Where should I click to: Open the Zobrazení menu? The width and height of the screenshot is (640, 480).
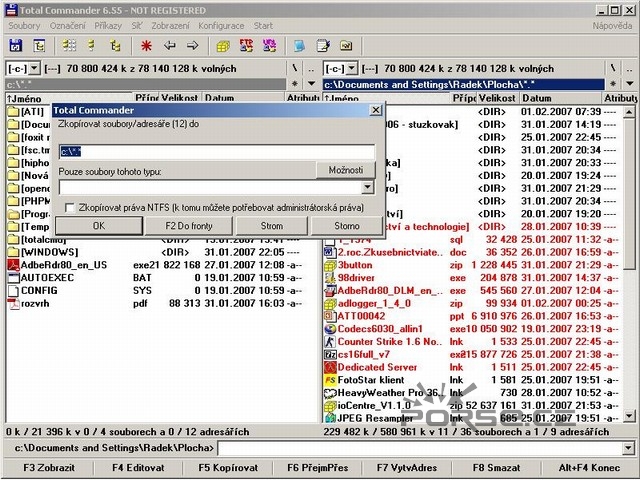coord(171,26)
